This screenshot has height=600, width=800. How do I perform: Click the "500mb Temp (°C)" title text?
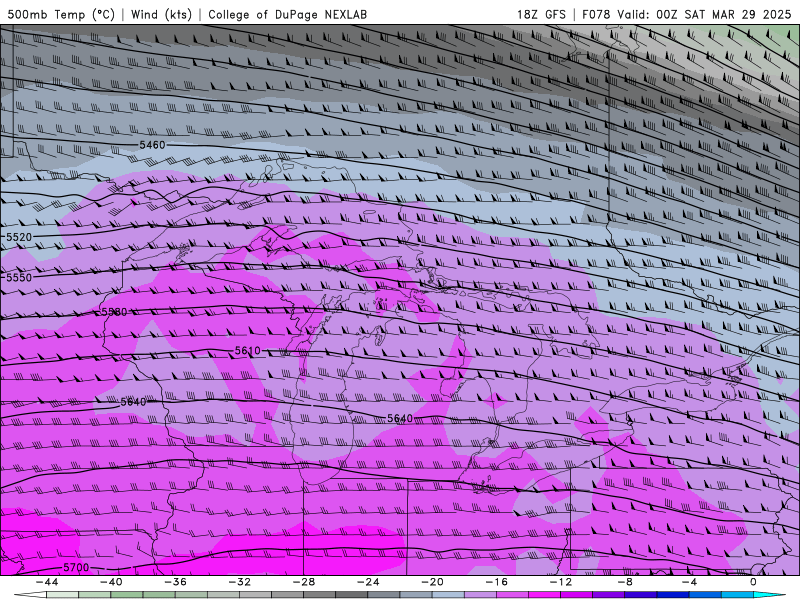coord(61,14)
